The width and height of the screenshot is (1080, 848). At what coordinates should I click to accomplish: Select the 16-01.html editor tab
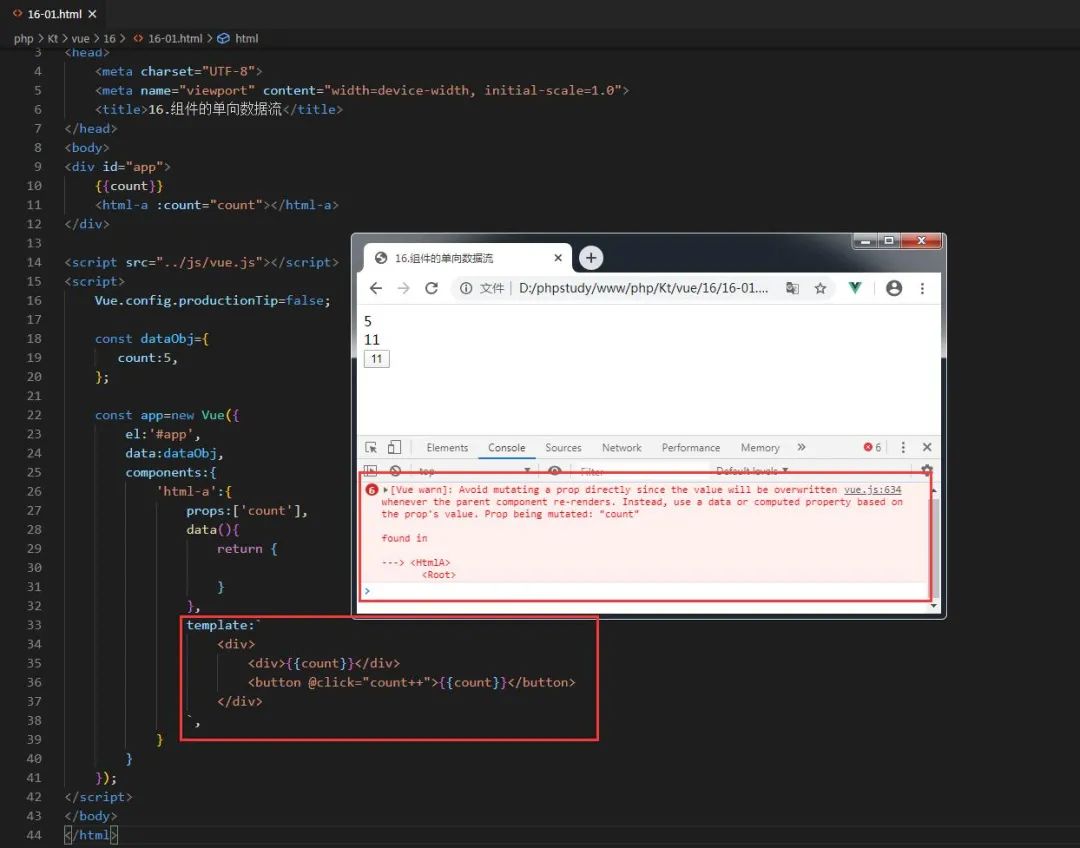pyautogui.click(x=54, y=14)
